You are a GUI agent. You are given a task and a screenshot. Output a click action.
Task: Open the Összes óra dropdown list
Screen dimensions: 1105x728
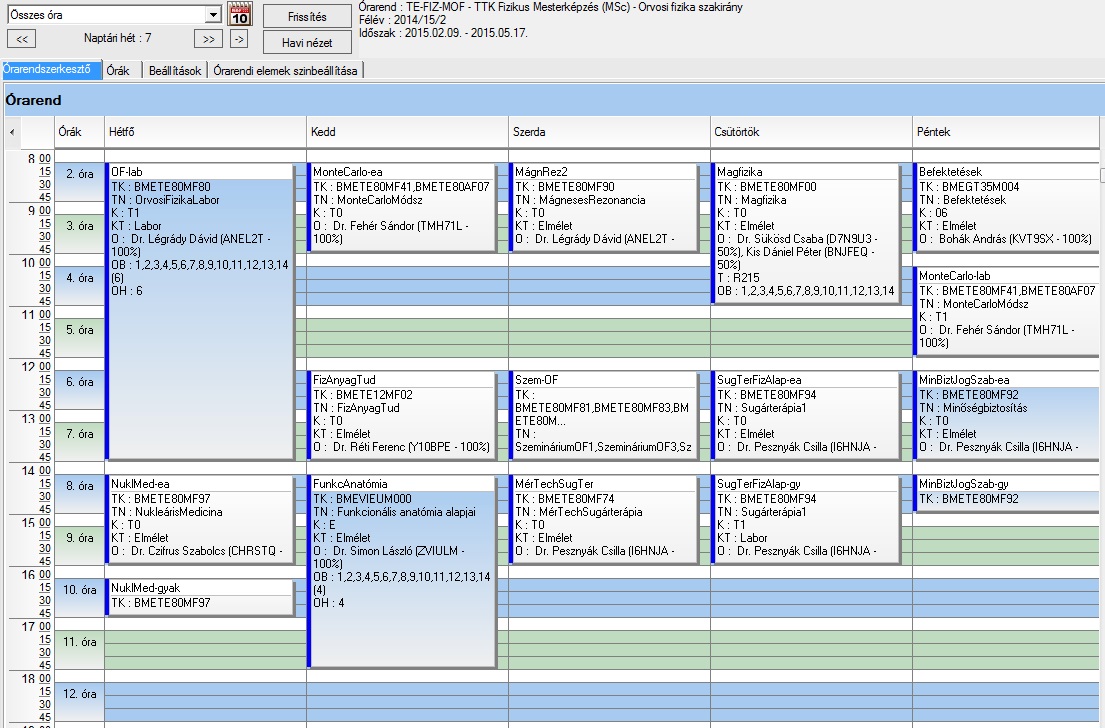[214, 14]
